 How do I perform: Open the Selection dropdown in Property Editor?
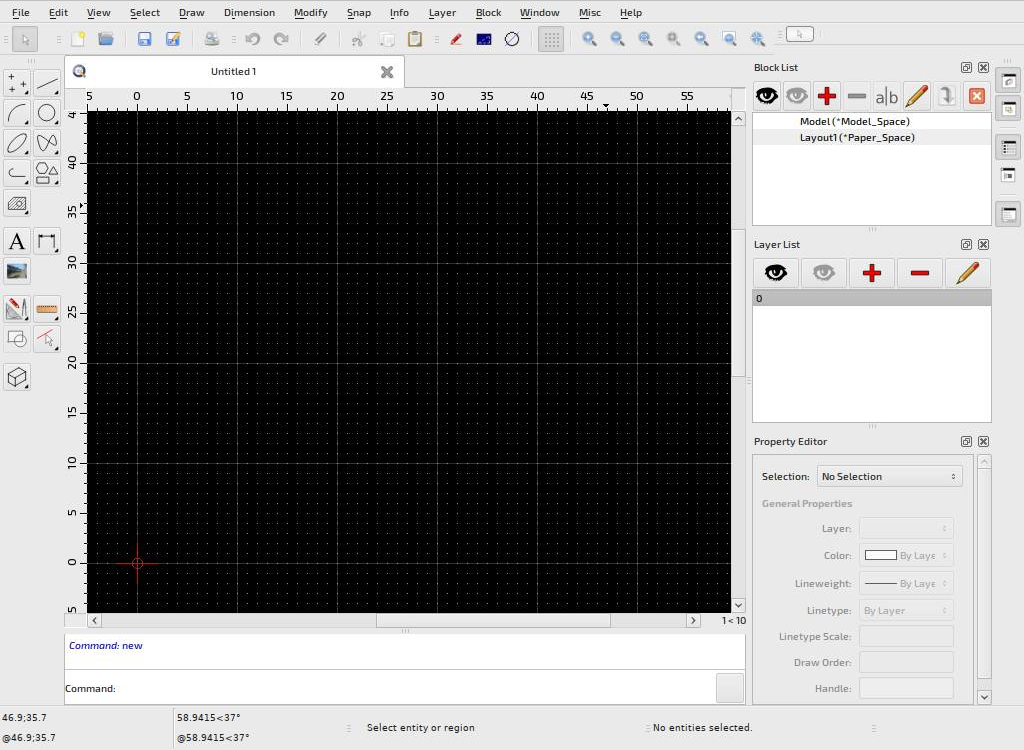click(889, 476)
